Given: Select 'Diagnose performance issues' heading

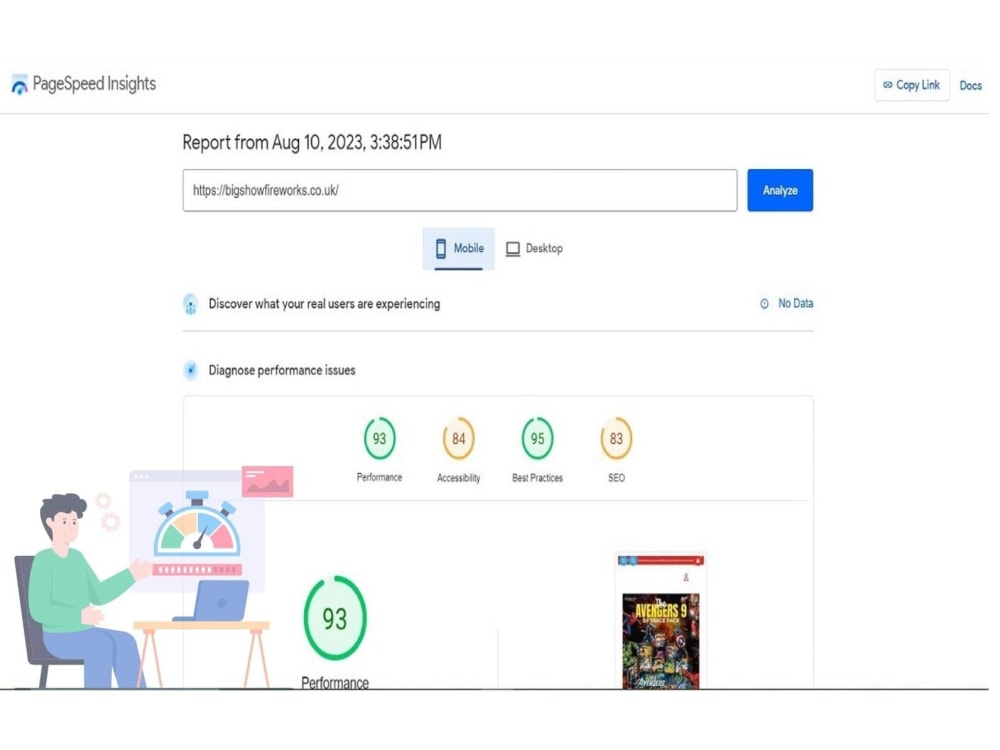Looking at the screenshot, I should 282,371.
